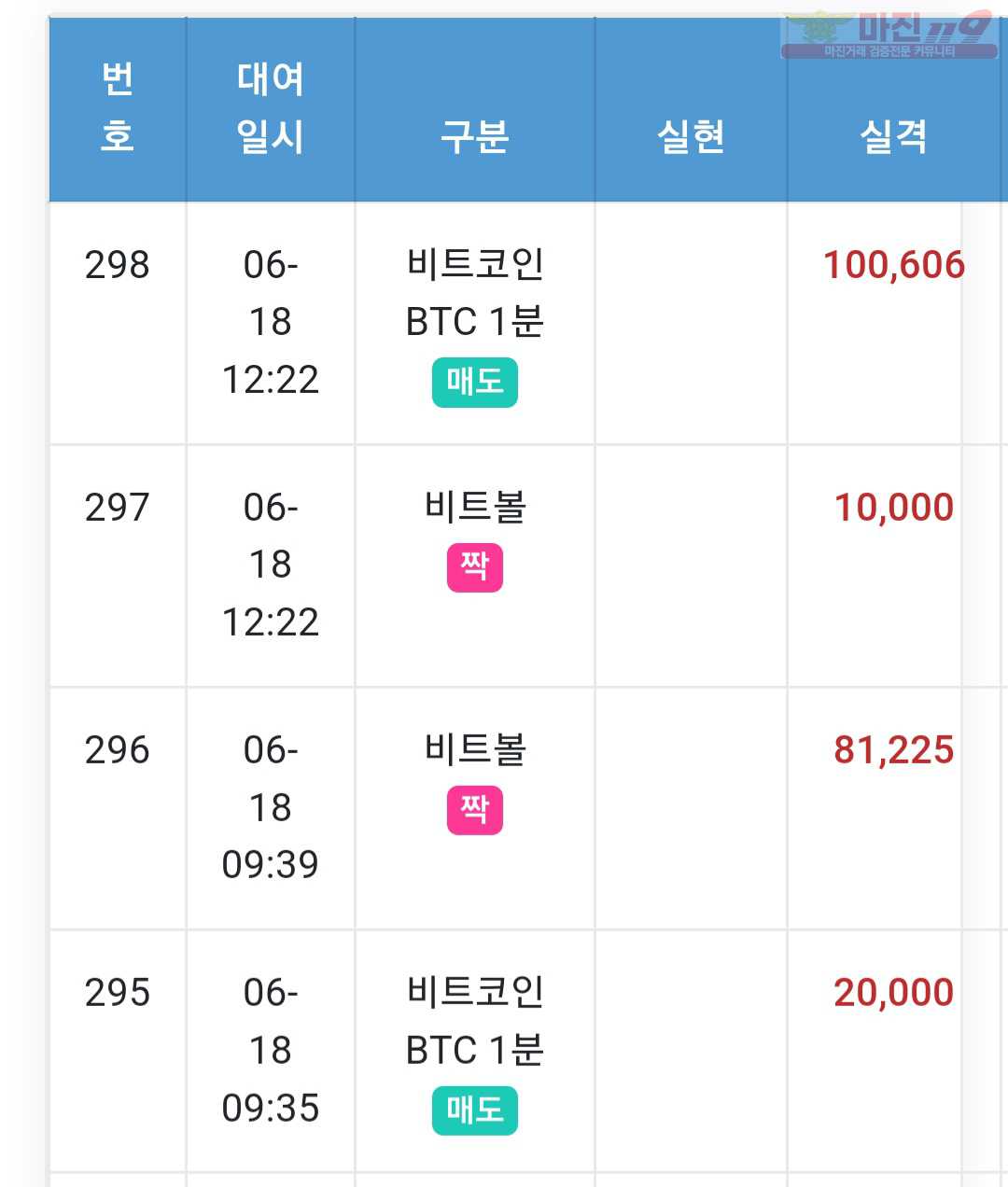Image resolution: width=1008 pixels, height=1187 pixels.
Task: Click the date 06-18 09:39 cell
Action: tap(271, 807)
